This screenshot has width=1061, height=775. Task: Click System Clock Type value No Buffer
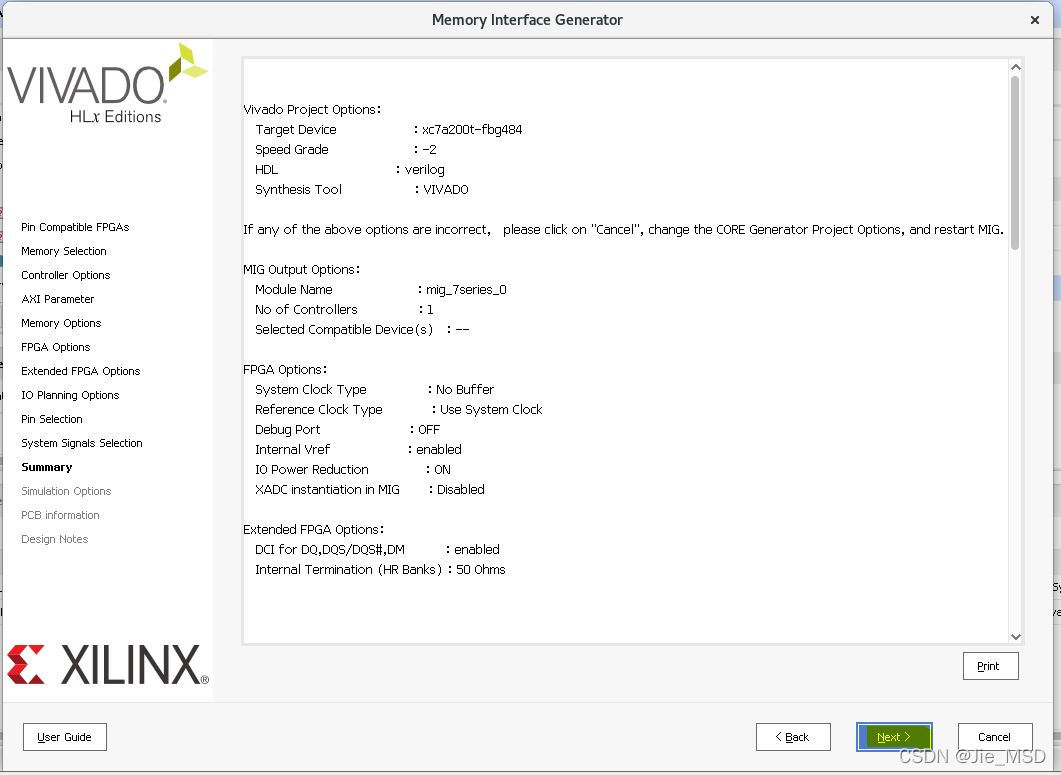pos(465,390)
